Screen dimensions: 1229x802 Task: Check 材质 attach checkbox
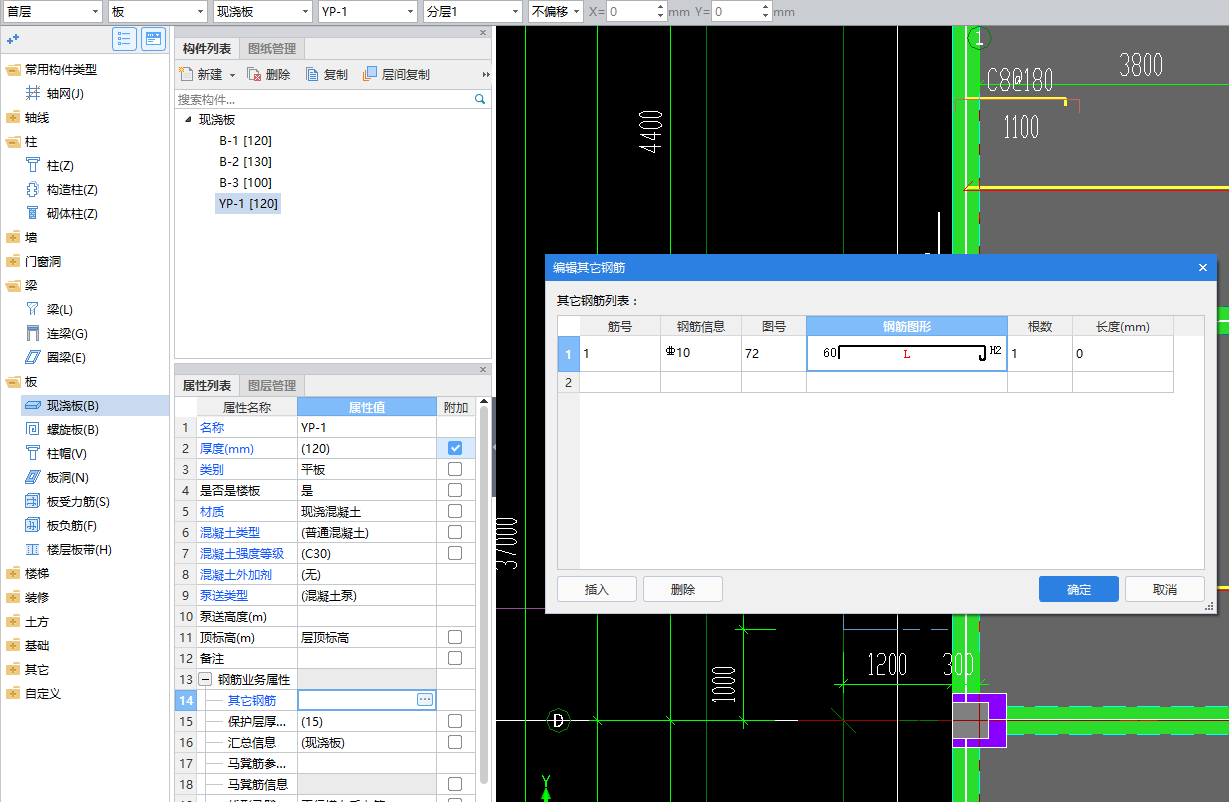(455, 511)
